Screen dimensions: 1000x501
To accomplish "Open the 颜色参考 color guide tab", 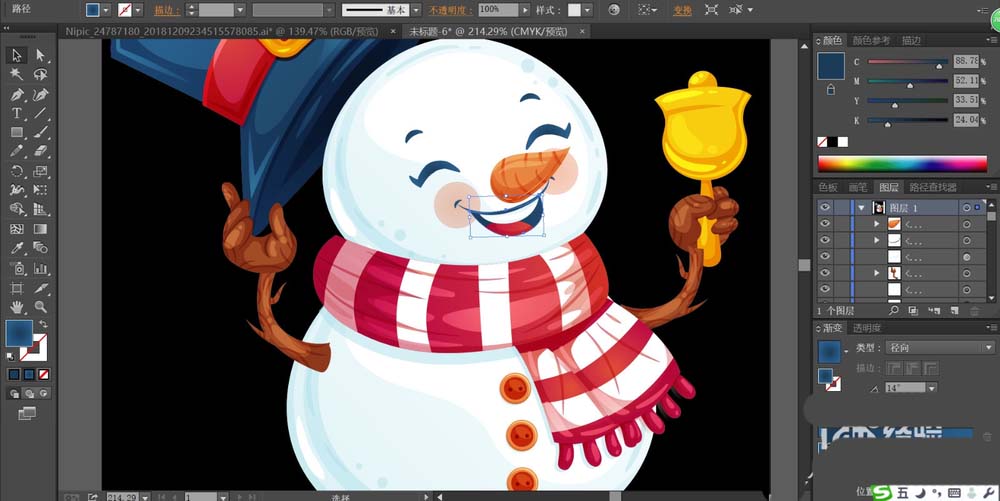I will point(871,40).
